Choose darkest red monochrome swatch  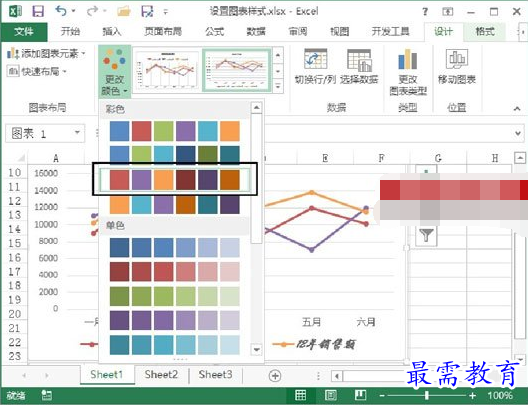tap(119, 272)
